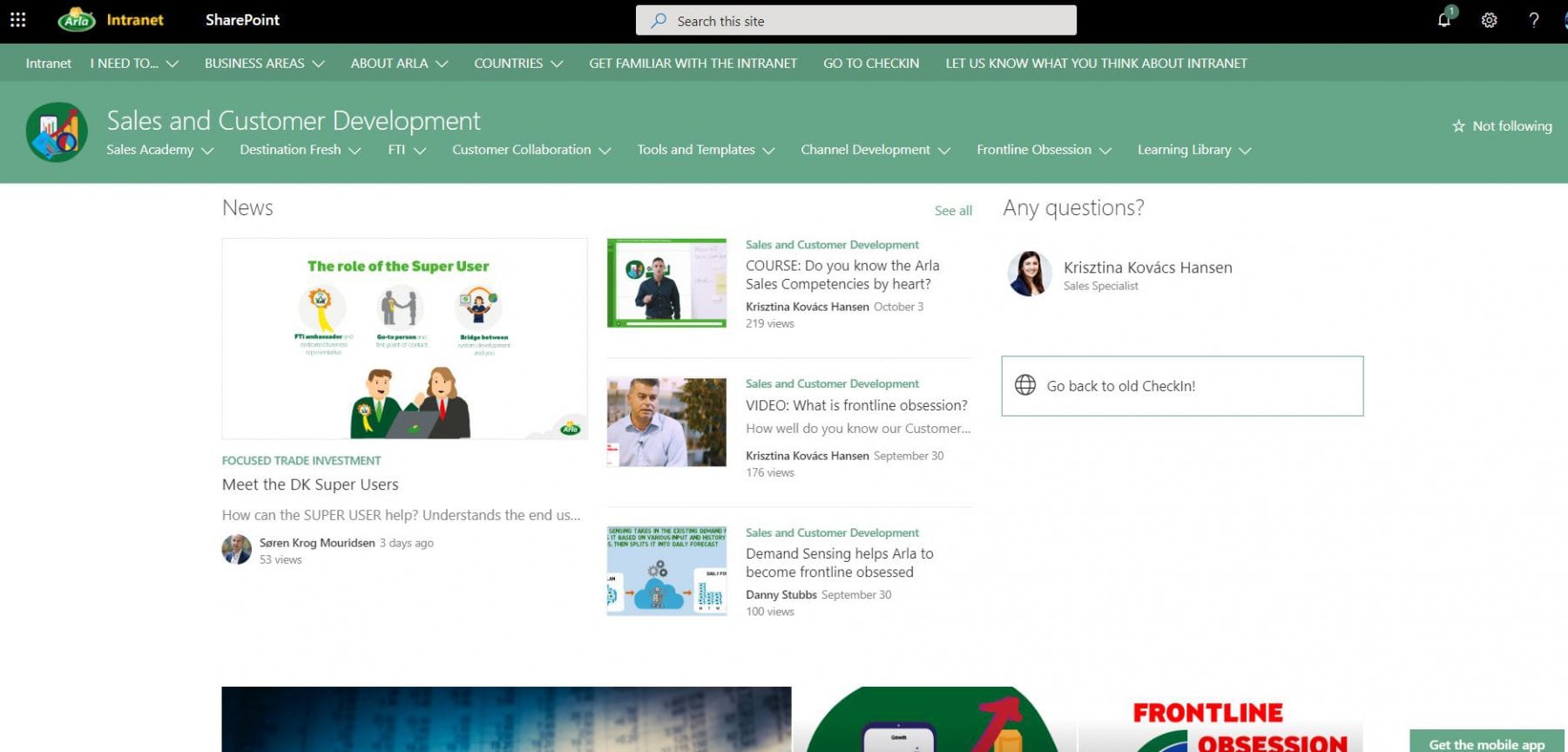This screenshot has height=752, width=1568.
Task: Click Go back to old CheckIn! button
Action: point(1182,386)
